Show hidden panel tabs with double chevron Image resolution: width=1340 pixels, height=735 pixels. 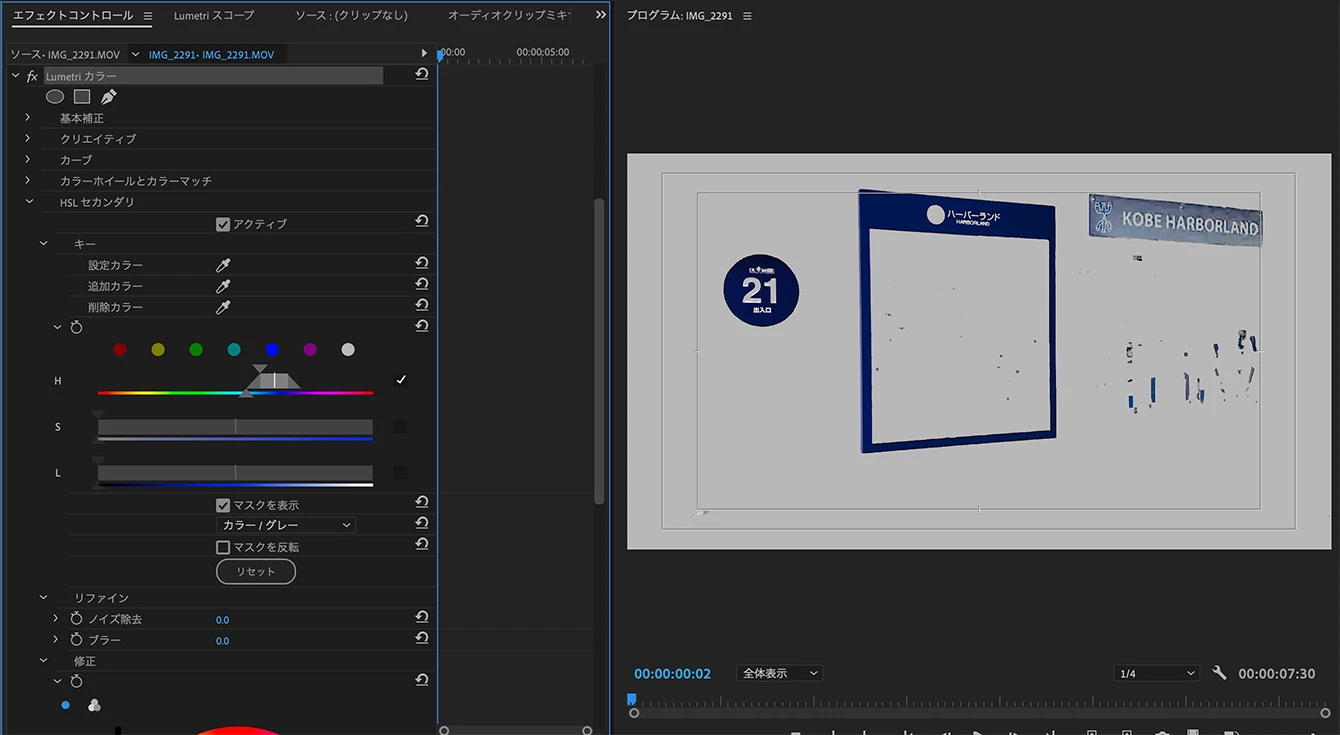(x=600, y=15)
